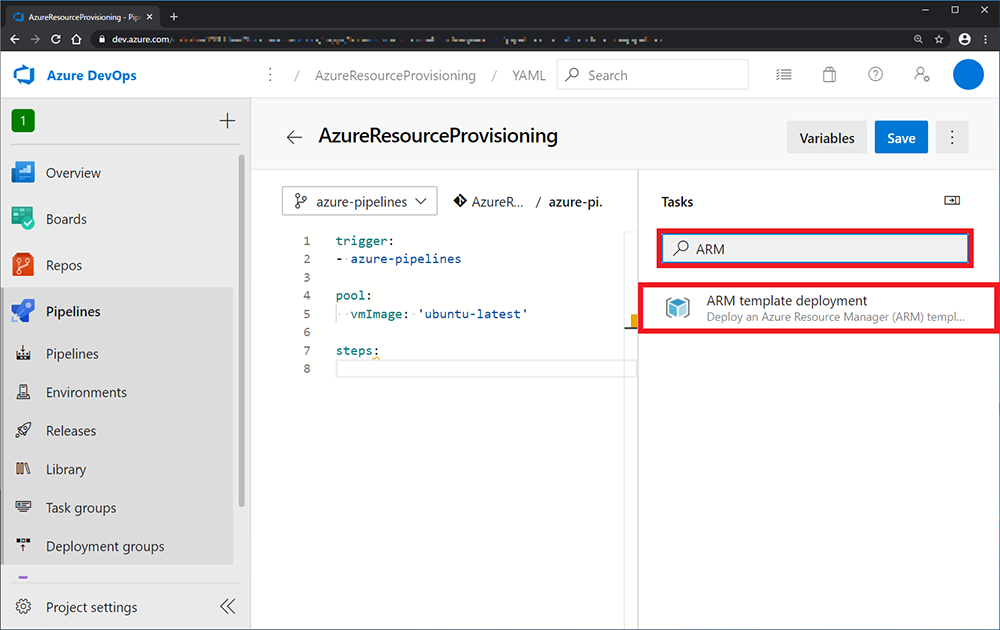1000x630 pixels.
Task: Click 'ubuntu-latest' value in editor
Action: point(472,314)
